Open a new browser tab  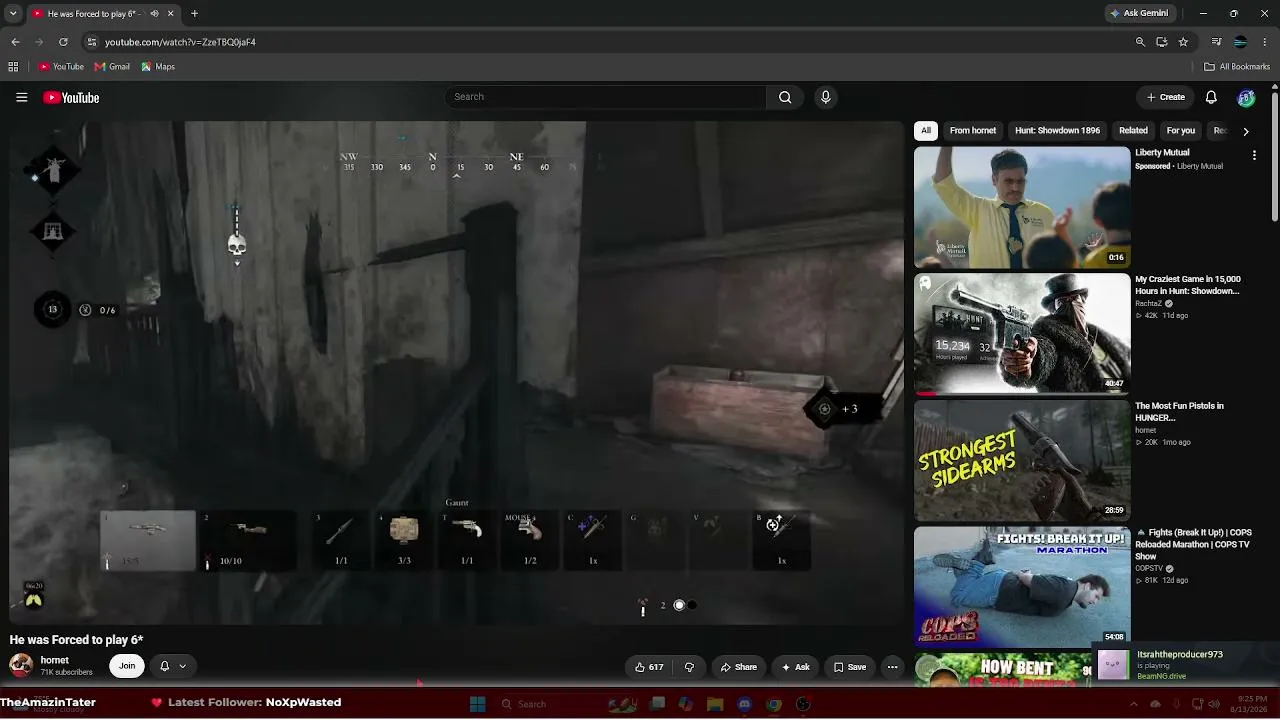tap(194, 13)
